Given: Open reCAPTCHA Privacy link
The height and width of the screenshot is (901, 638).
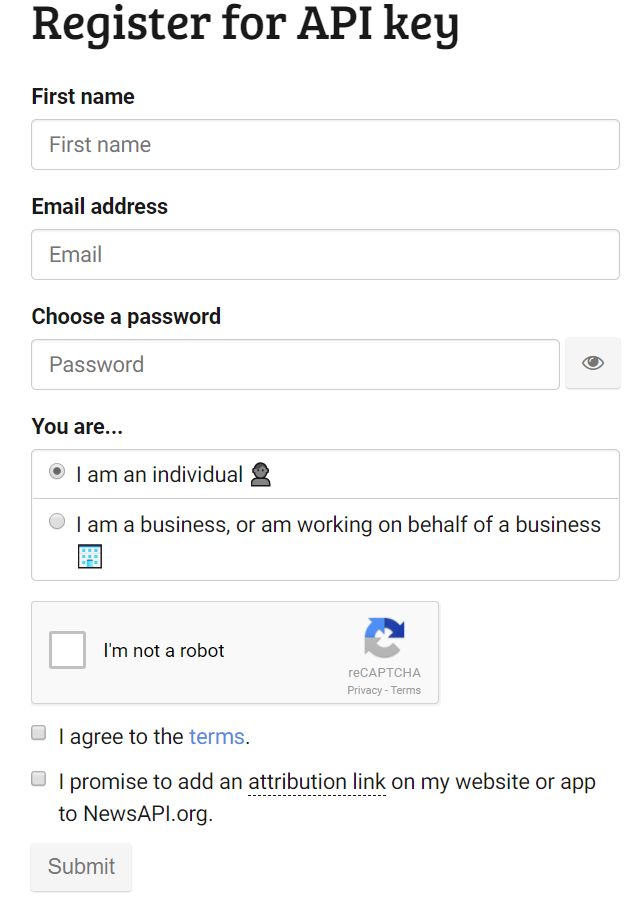Looking at the screenshot, I should 364,690.
